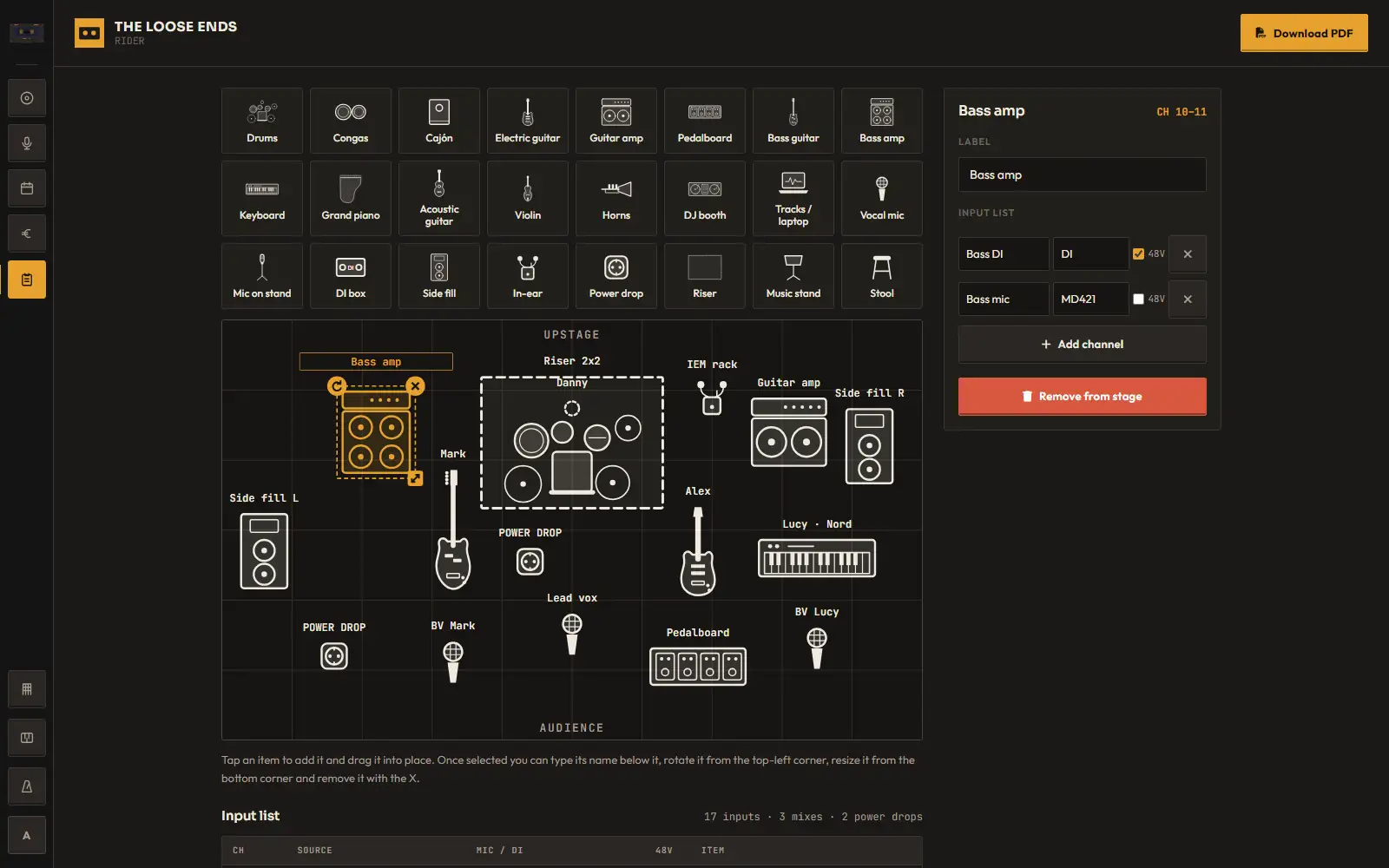
Task: Select the Side fill L speaker on stage
Action: click(264, 551)
